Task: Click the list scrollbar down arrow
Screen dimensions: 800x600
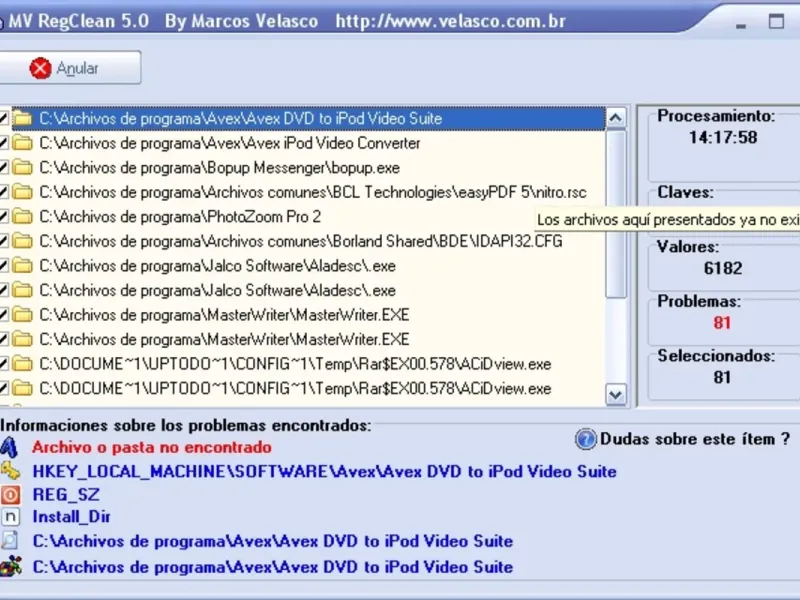Action: pyautogui.click(x=616, y=395)
